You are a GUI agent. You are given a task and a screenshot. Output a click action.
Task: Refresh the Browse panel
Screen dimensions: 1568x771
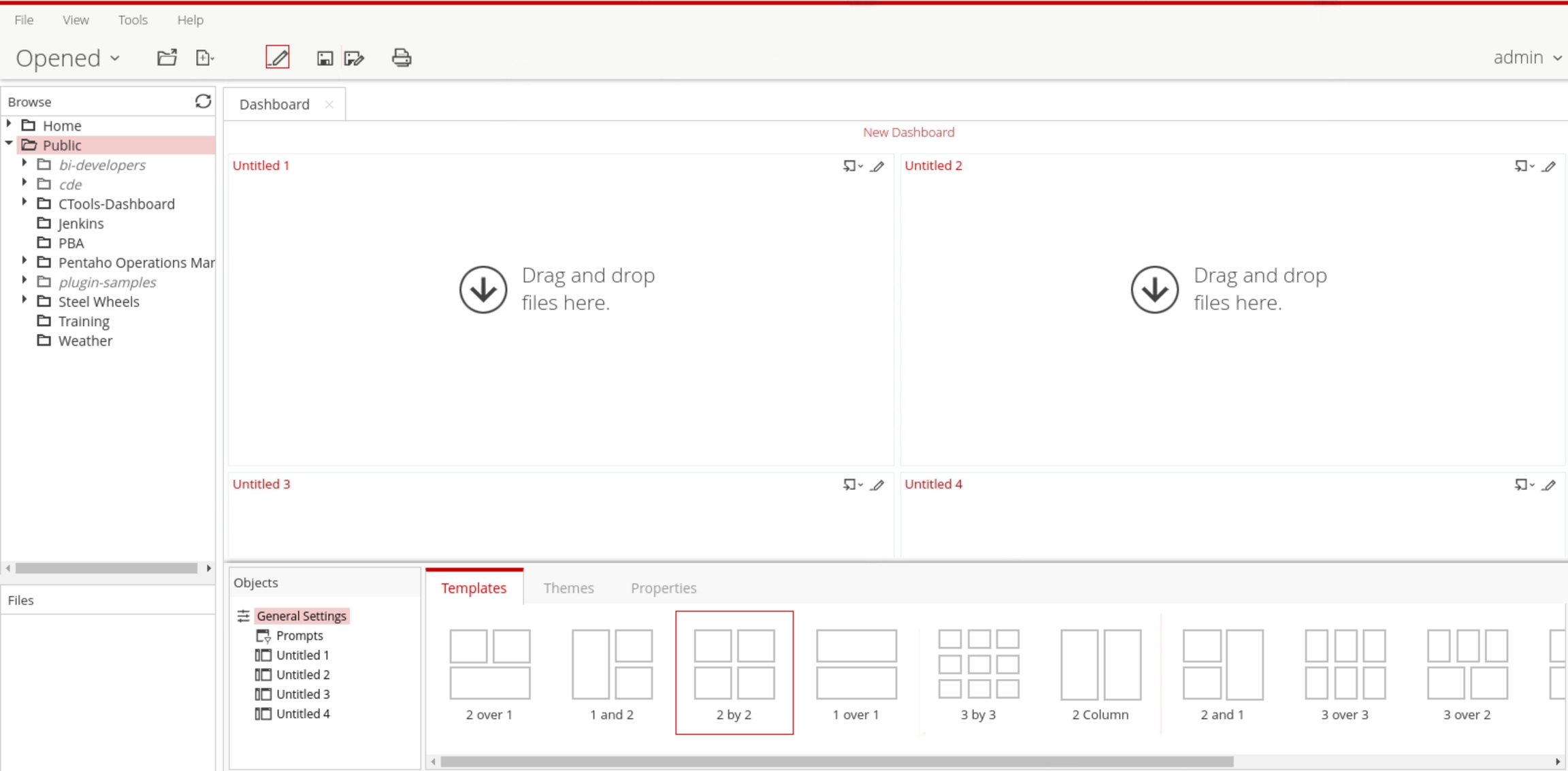pyautogui.click(x=203, y=101)
